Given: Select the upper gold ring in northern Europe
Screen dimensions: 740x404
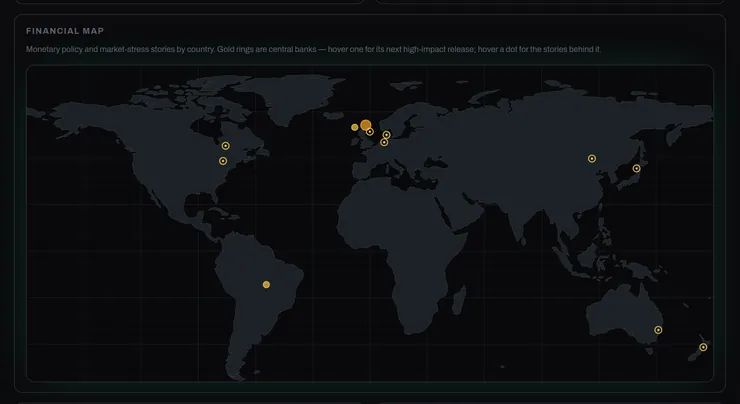Looking at the screenshot, I should pos(387,135).
